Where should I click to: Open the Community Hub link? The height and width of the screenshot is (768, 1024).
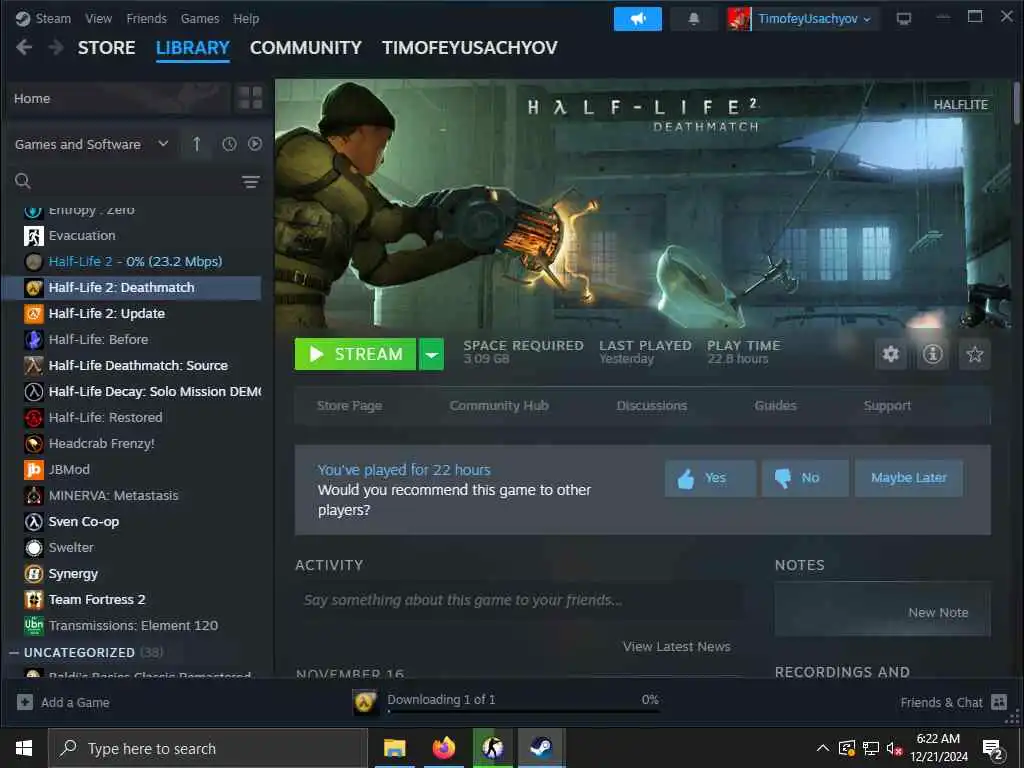tap(499, 406)
